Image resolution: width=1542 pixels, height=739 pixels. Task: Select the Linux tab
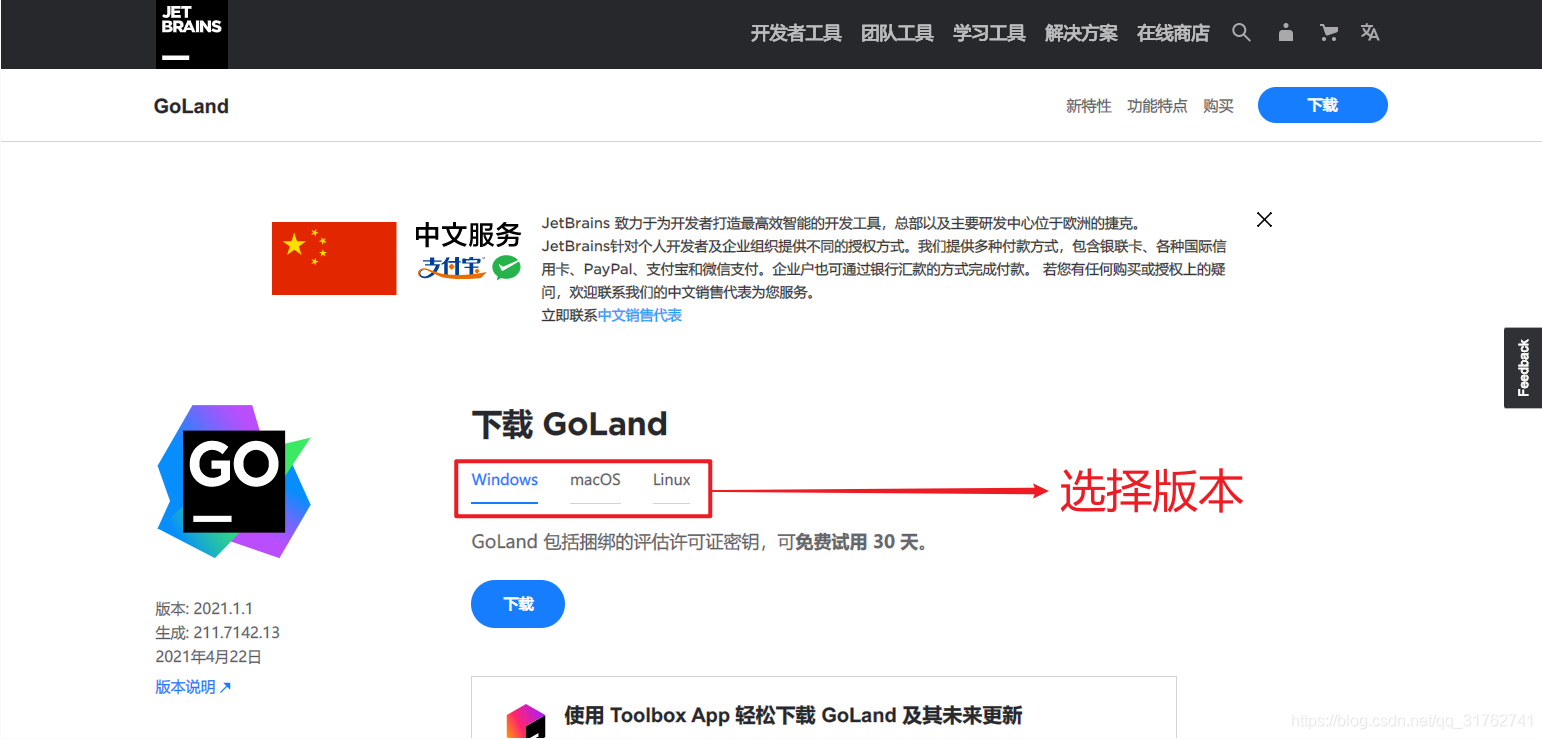[672, 481]
